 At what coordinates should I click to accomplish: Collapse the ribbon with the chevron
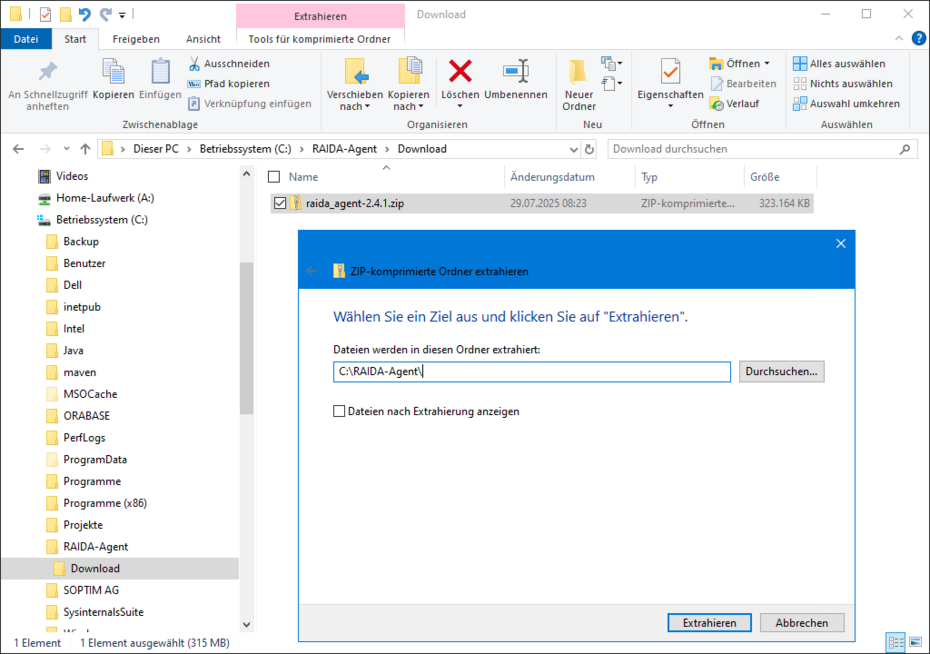pyautogui.click(x=899, y=39)
